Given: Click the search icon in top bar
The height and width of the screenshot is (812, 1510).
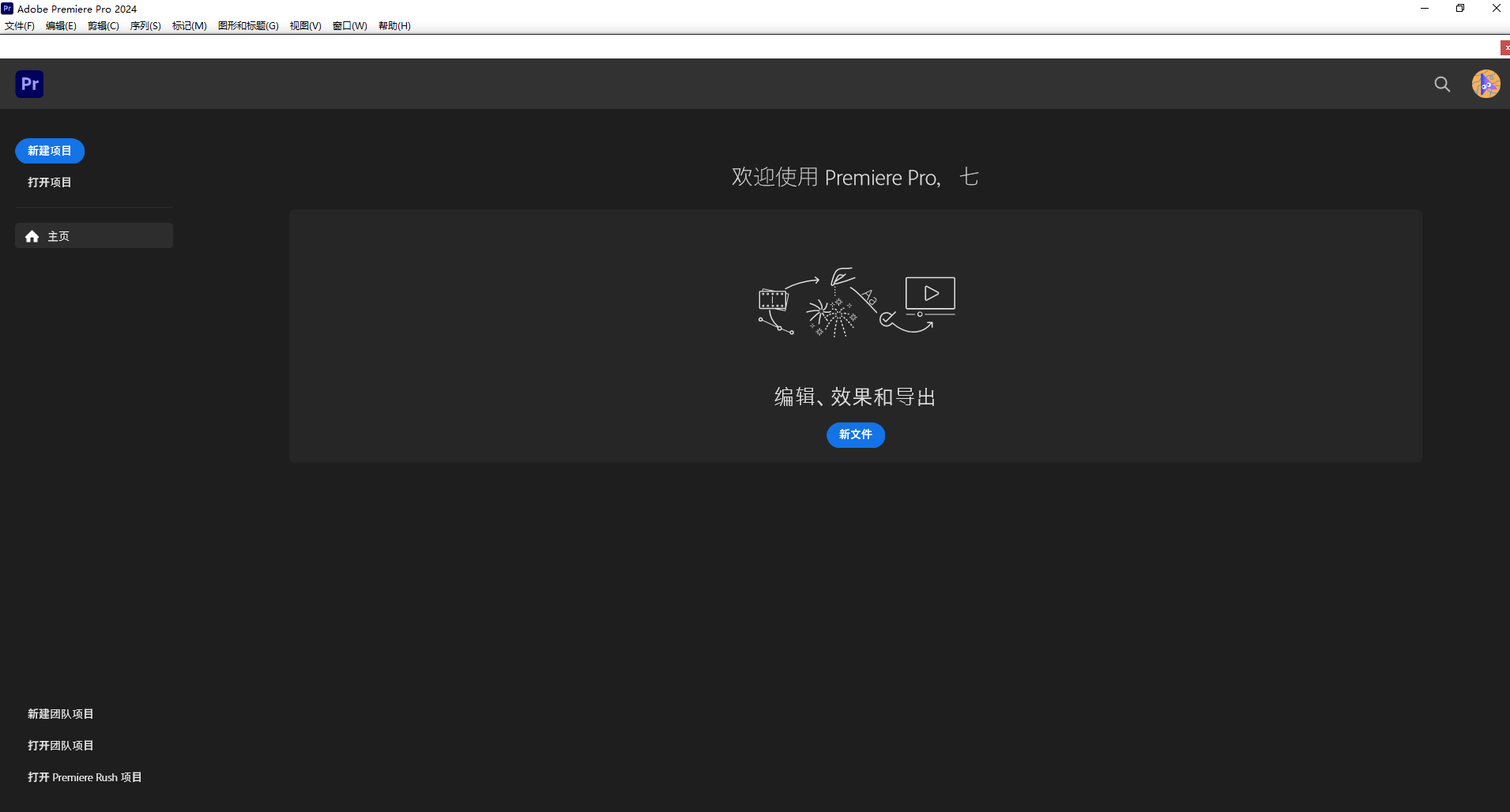Looking at the screenshot, I should 1441,84.
